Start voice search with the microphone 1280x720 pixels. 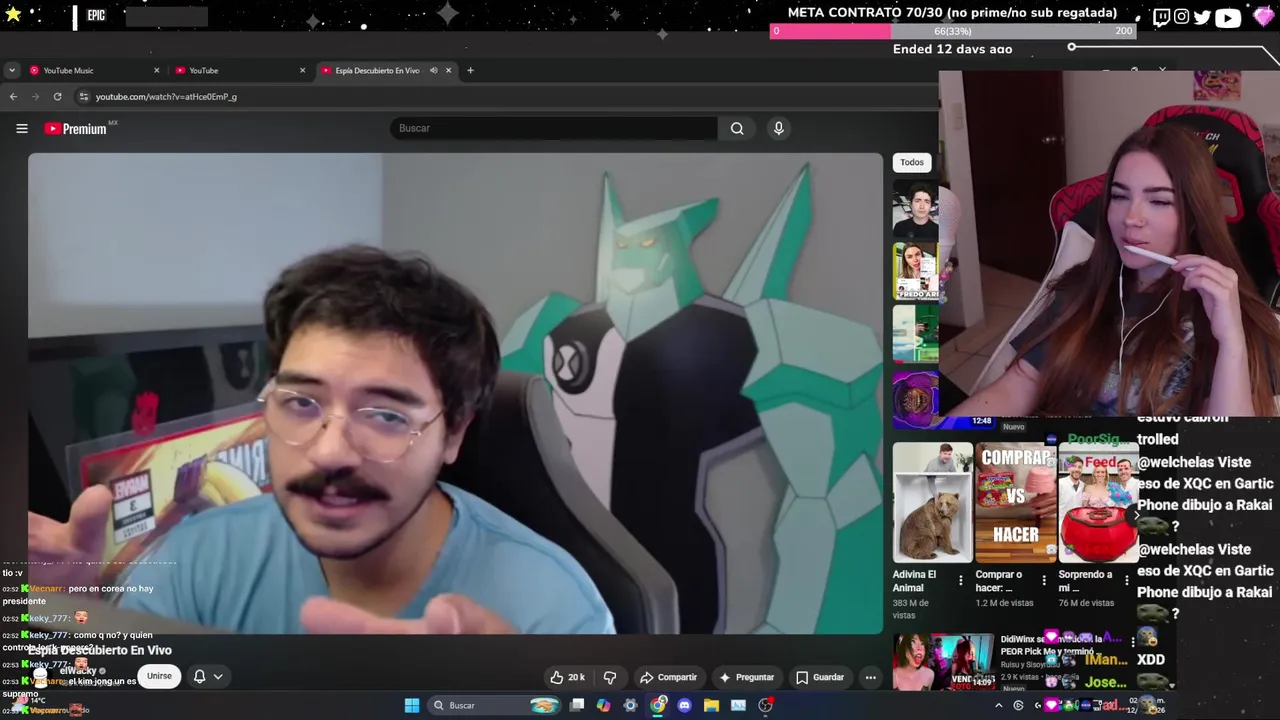(x=778, y=128)
